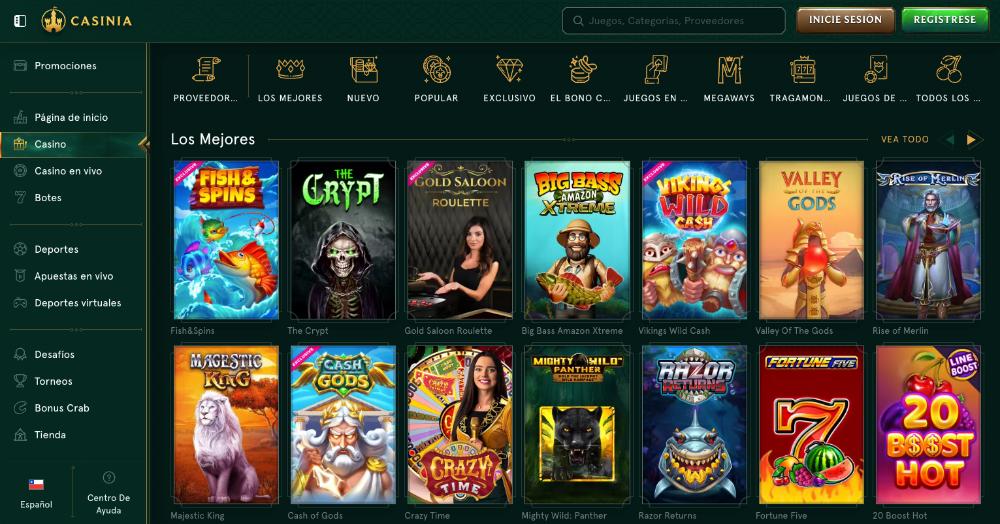This screenshot has height=524, width=1000.
Task: Open the Nuevo games category icon
Action: [364, 69]
